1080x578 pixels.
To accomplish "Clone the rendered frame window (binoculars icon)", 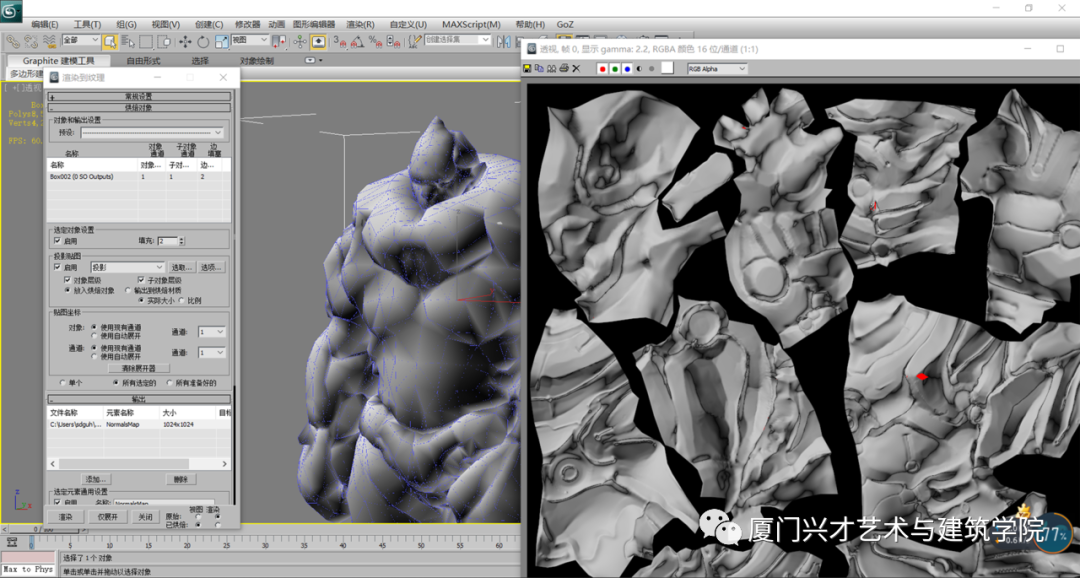I will (x=552, y=68).
